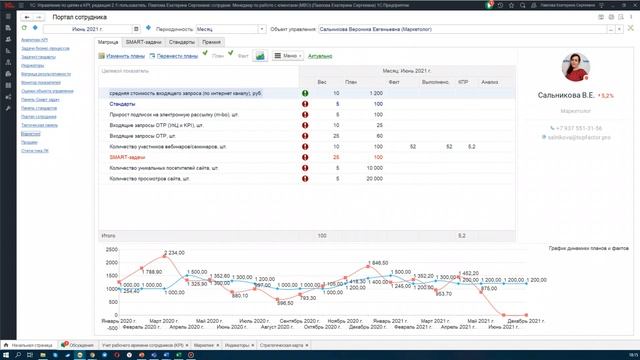Click the second icon in the dark sidebar
The height and width of the screenshot is (360, 640).
point(8,28)
